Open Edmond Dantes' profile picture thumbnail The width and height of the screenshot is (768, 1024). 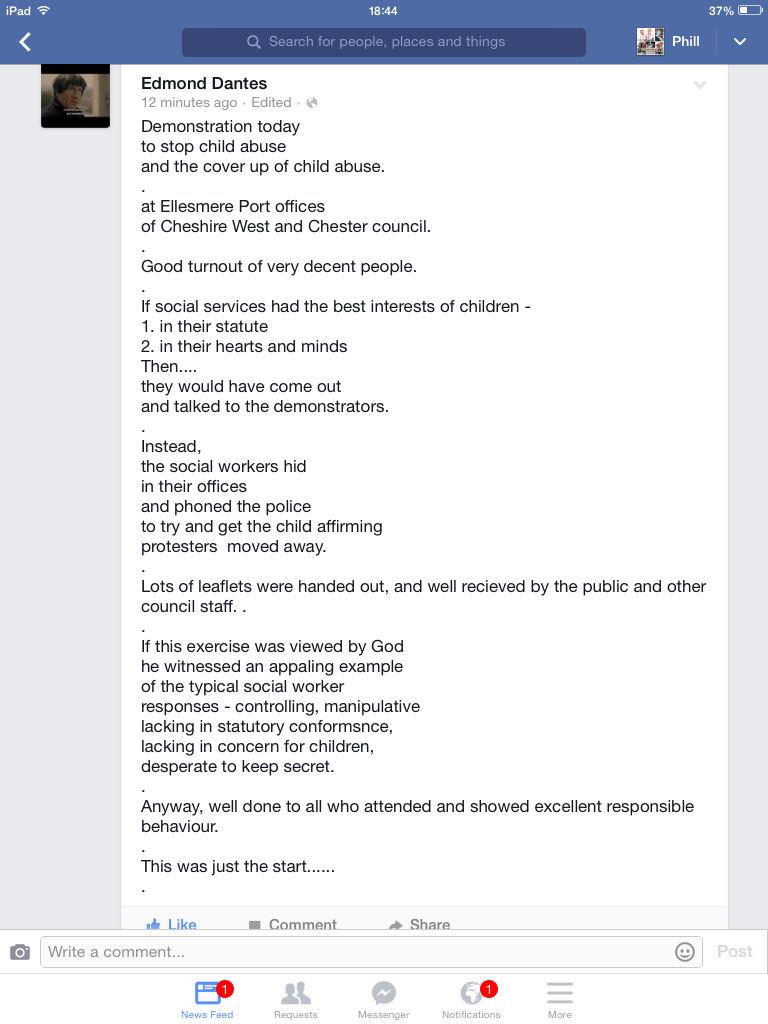point(75,96)
